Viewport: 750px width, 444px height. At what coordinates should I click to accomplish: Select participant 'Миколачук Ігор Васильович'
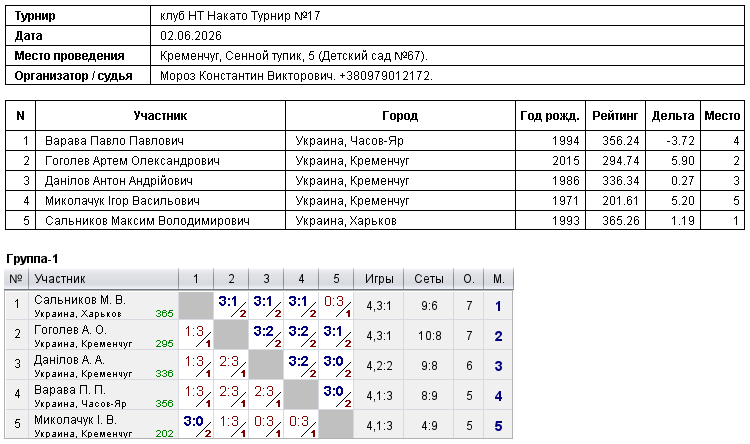tap(122, 201)
